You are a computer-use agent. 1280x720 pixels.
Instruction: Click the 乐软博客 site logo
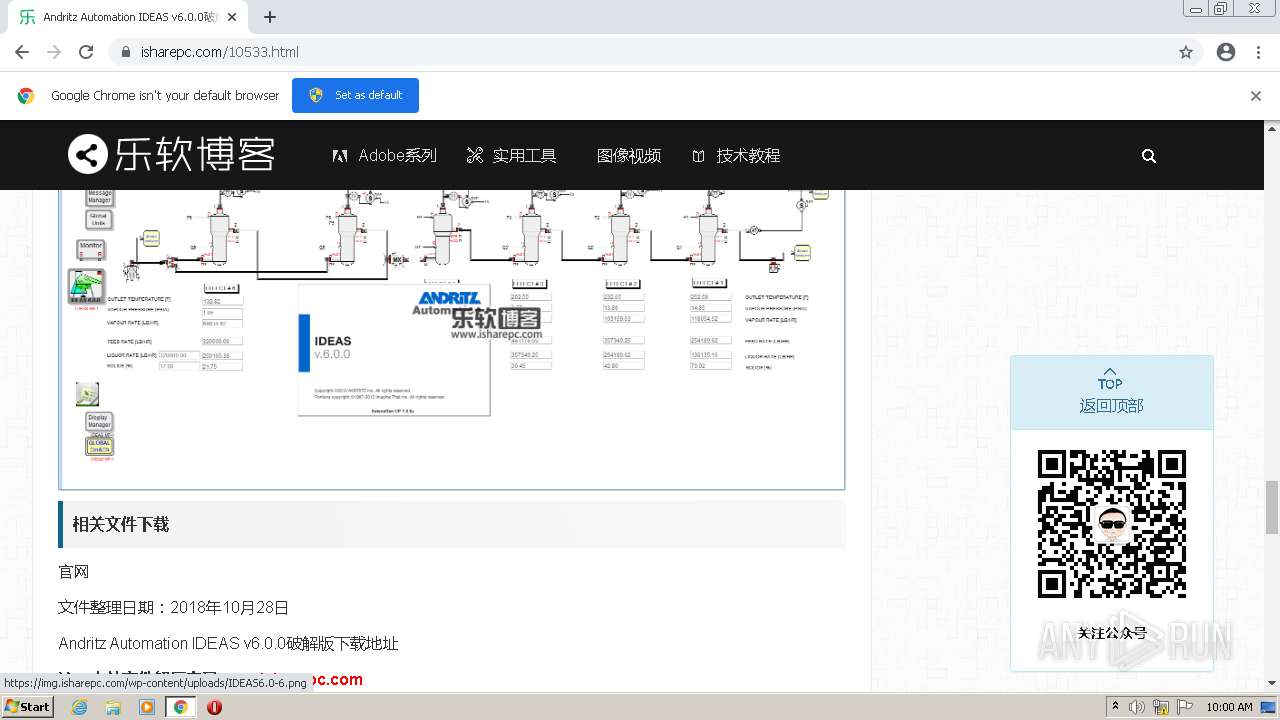171,155
